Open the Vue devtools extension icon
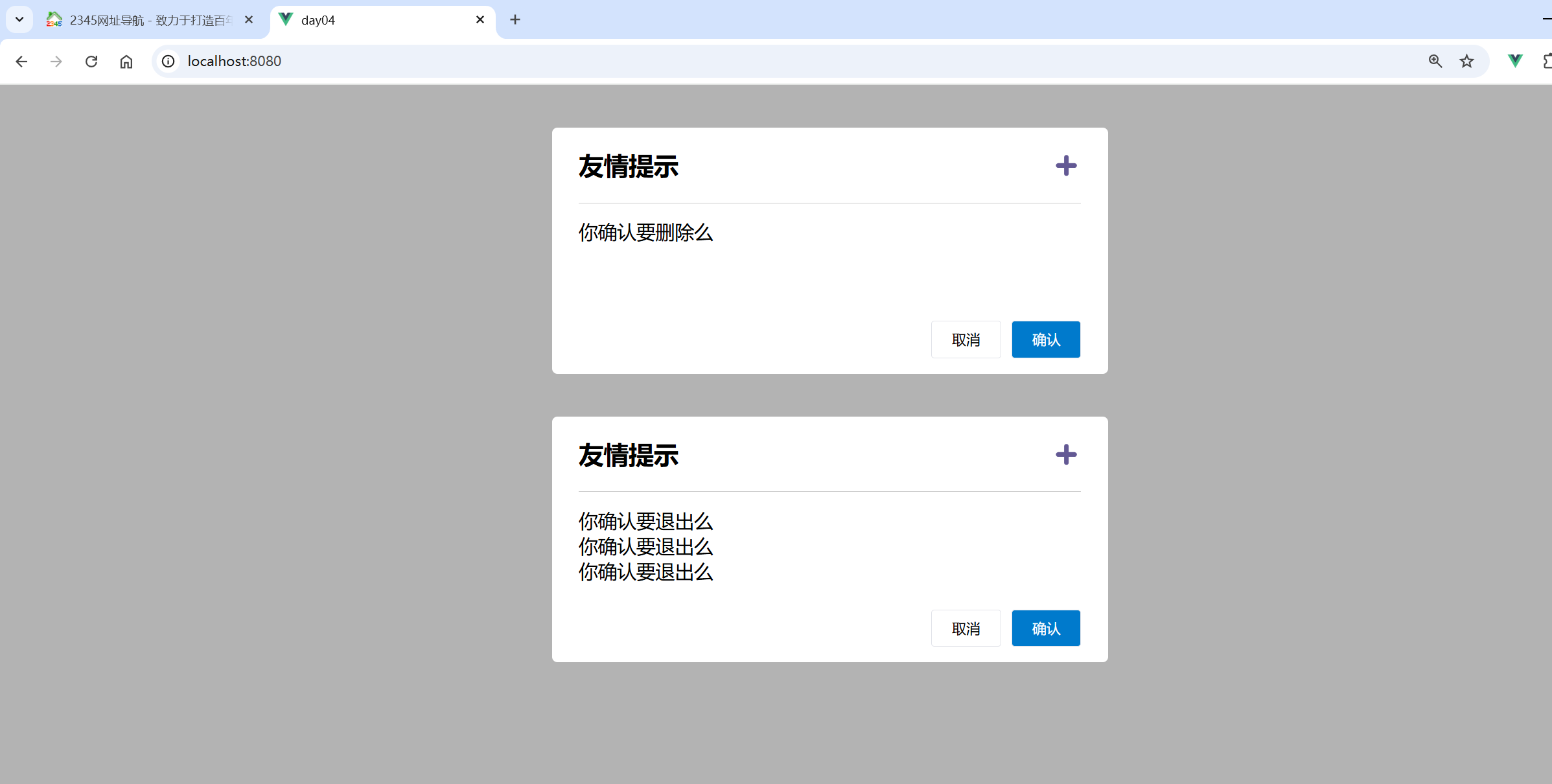Screen dimensions: 1552x784 tap(1515, 62)
